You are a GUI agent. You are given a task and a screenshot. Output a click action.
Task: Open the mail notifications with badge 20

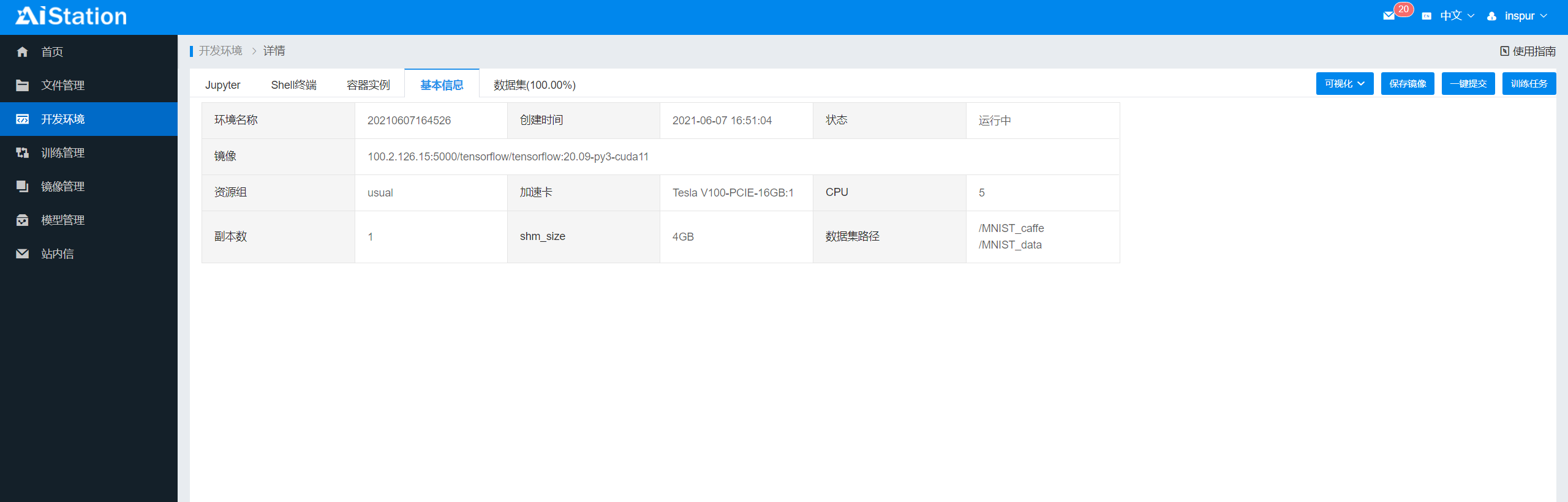[x=1389, y=16]
